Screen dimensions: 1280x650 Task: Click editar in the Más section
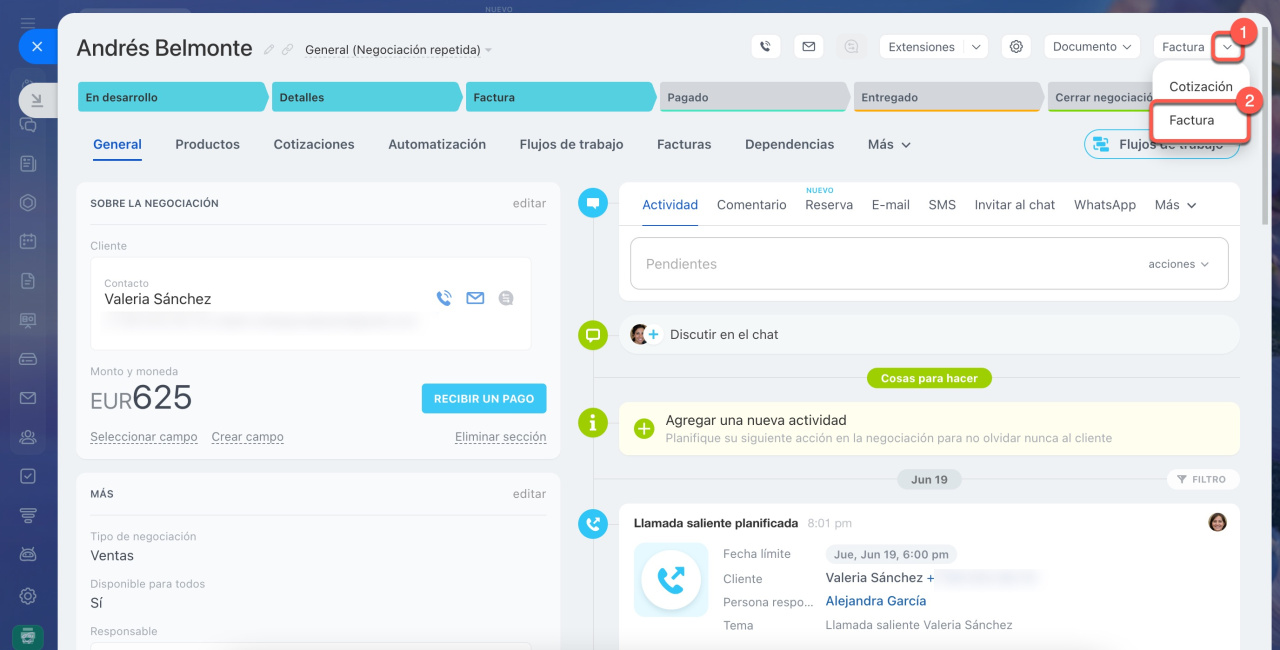pyautogui.click(x=529, y=494)
